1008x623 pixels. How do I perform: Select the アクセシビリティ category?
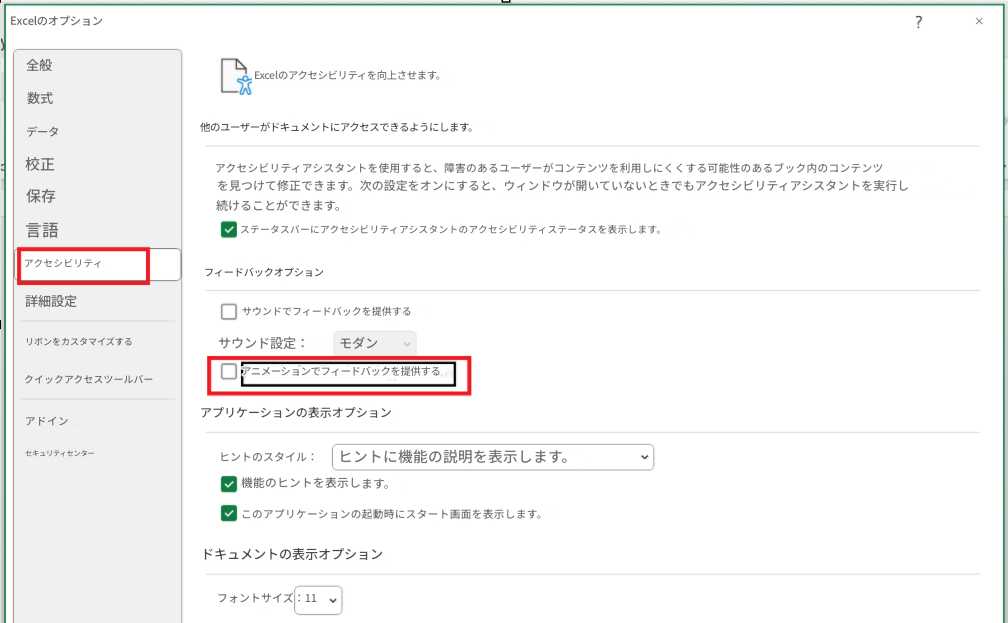98,264
